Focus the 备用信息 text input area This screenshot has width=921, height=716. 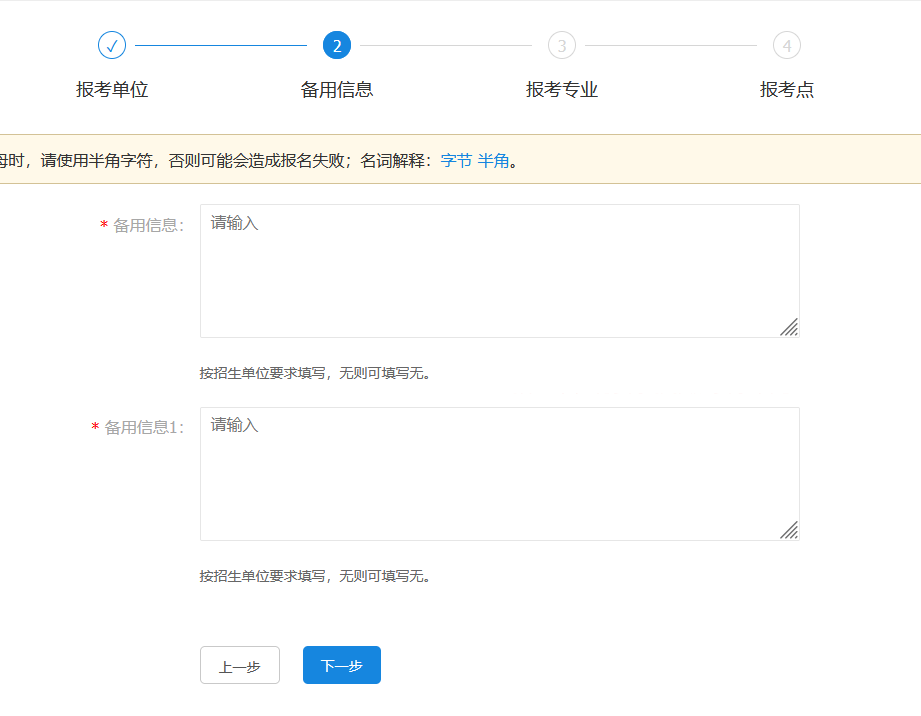click(499, 271)
